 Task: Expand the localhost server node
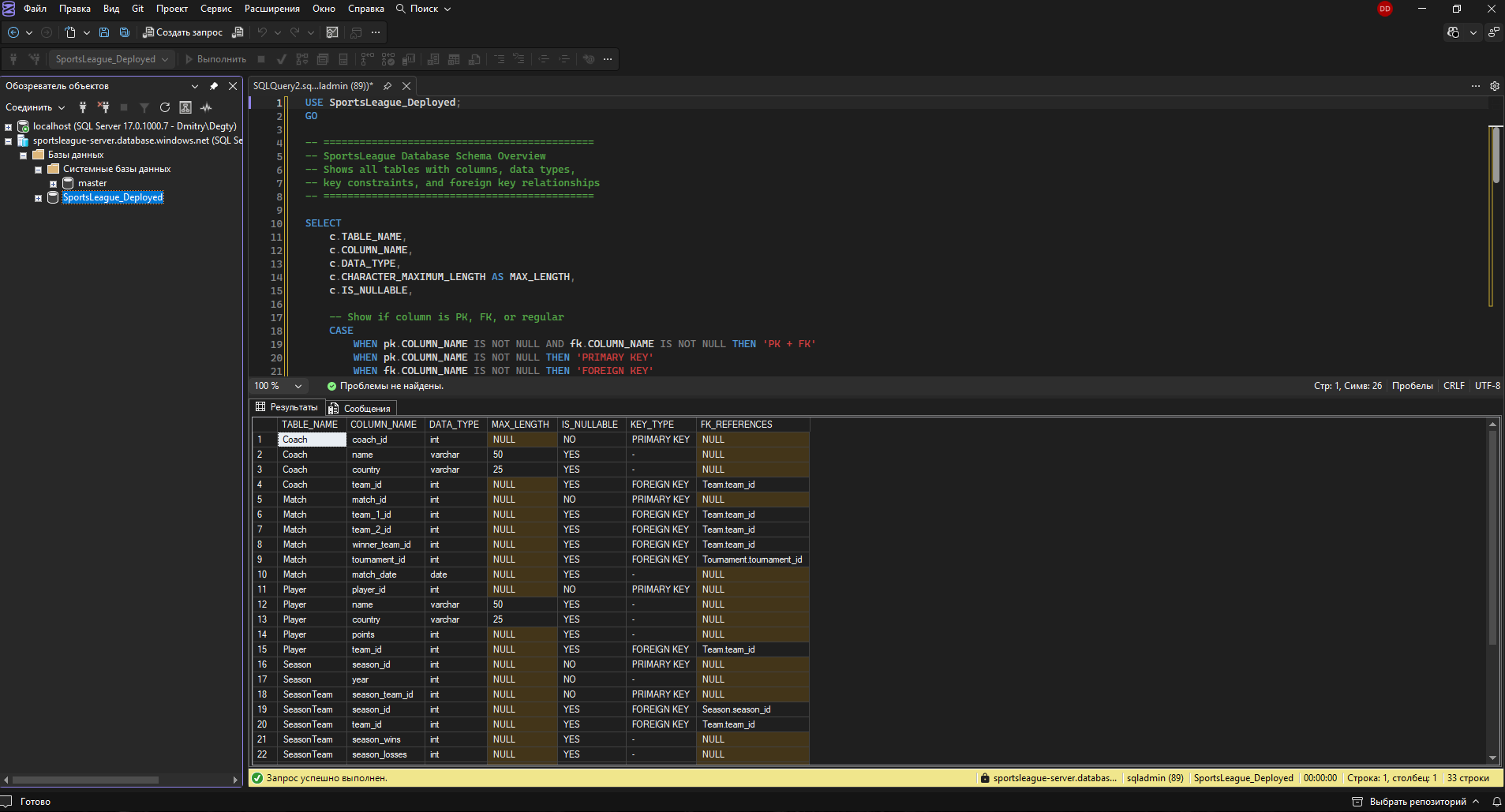pyautogui.click(x=8, y=126)
